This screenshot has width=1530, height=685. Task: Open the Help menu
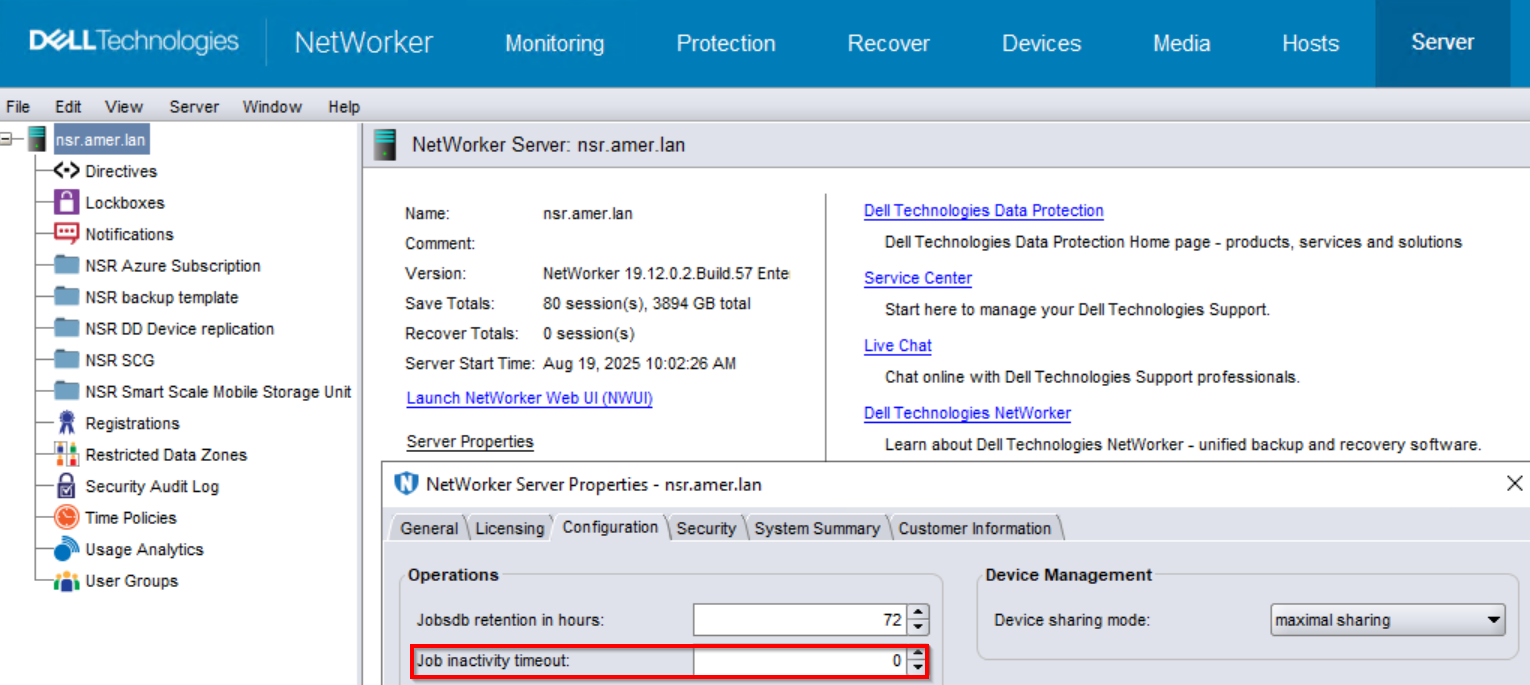344,107
